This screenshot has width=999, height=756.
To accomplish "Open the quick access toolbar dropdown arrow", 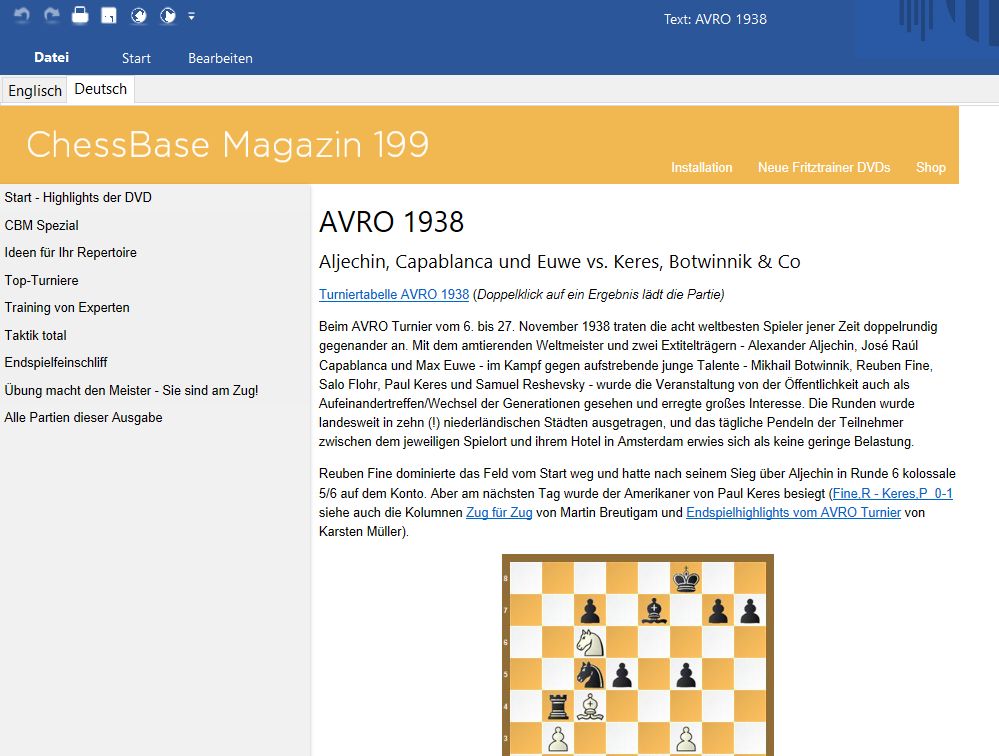I will point(191,16).
